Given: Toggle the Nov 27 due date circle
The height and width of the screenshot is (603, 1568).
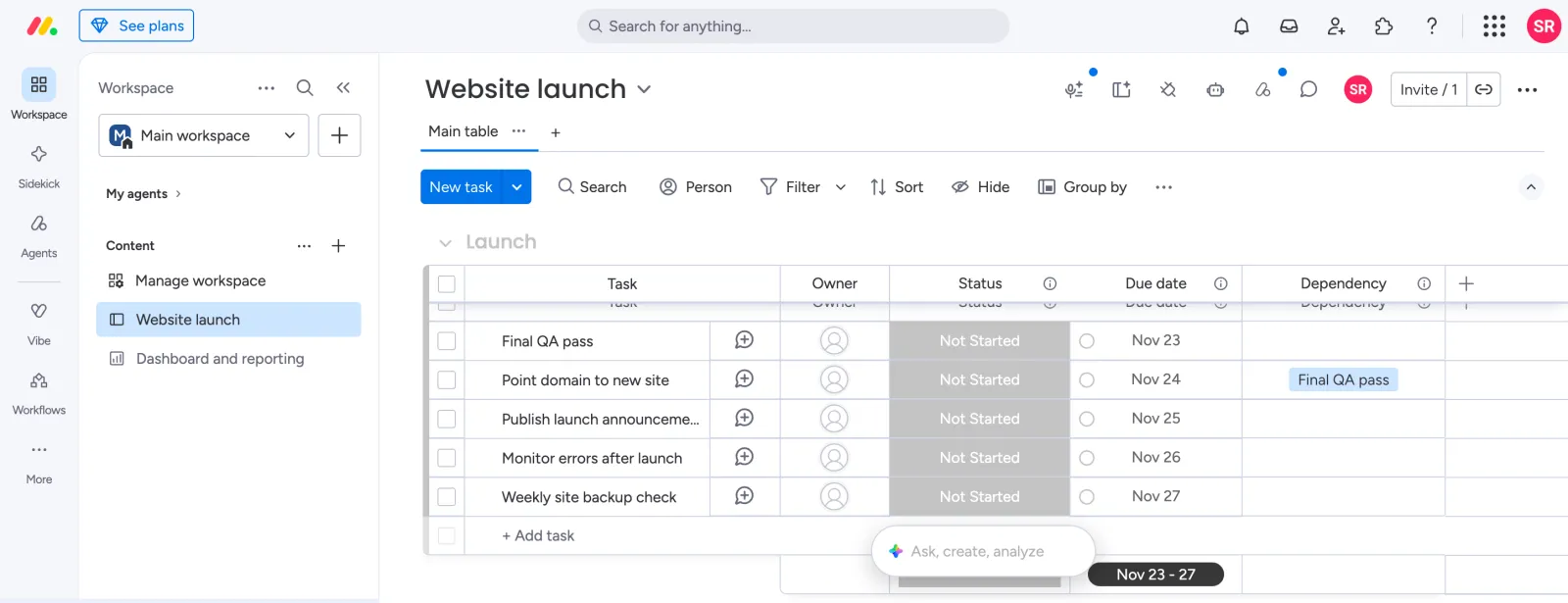Looking at the screenshot, I should click(1087, 497).
